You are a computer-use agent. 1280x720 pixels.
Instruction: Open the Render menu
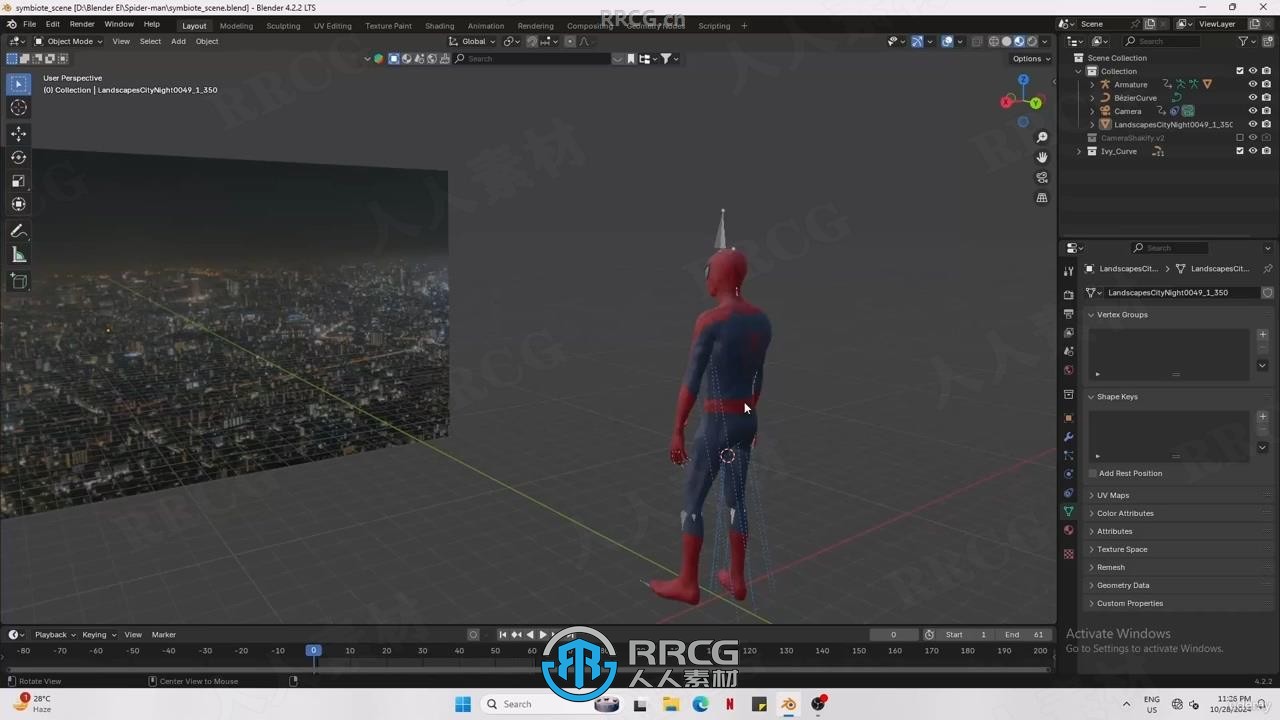click(82, 24)
